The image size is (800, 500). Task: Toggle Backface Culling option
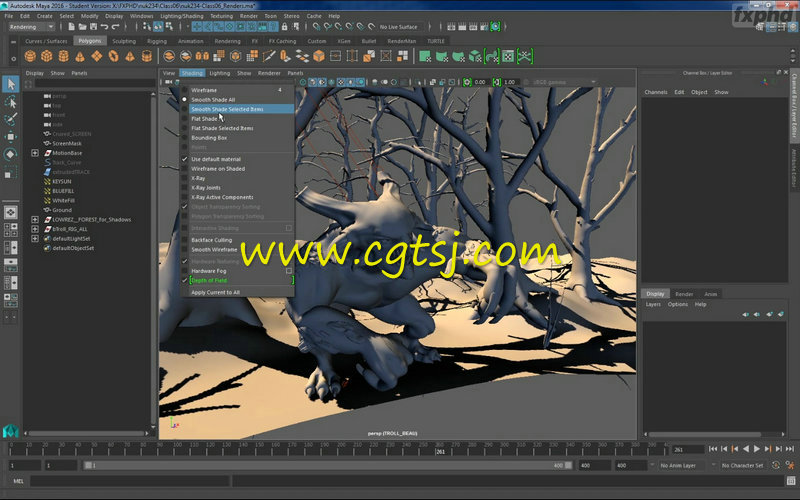click(211, 240)
